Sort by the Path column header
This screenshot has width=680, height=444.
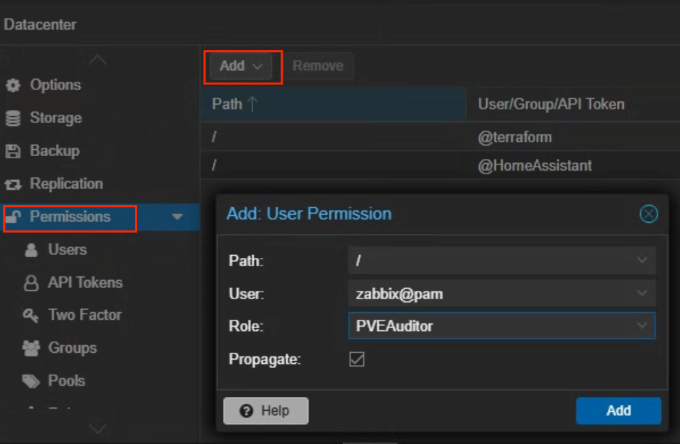tap(235, 104)
